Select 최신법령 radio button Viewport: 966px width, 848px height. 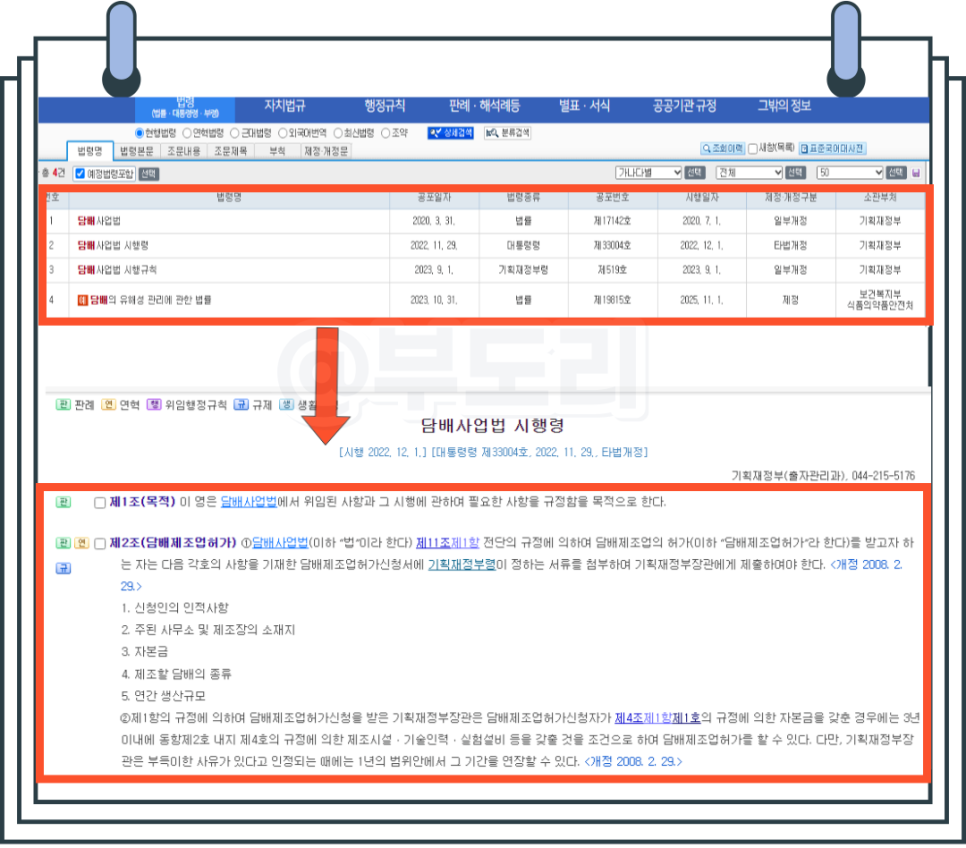[x=338, y=133]
